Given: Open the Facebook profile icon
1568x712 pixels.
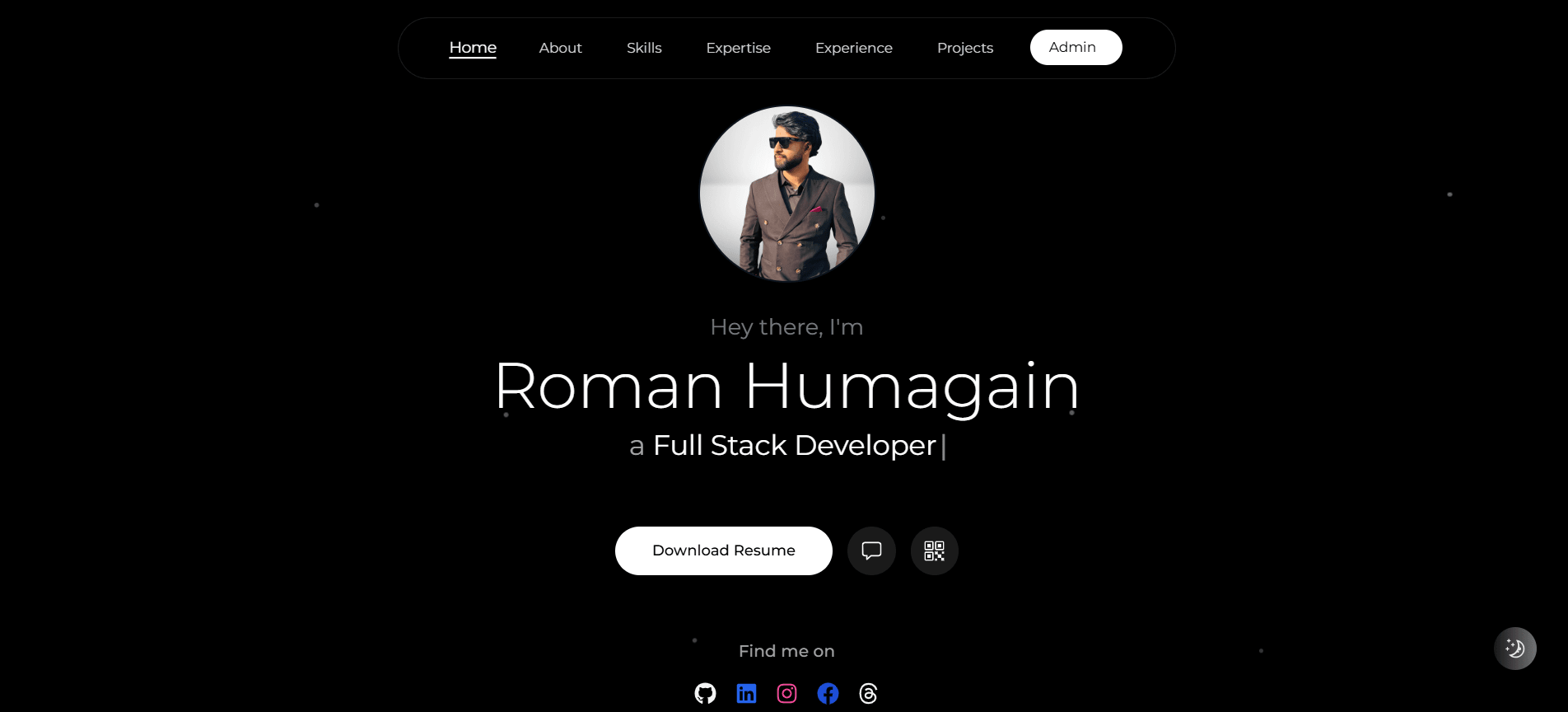Looking at the screenshot, I should [828, 694].
